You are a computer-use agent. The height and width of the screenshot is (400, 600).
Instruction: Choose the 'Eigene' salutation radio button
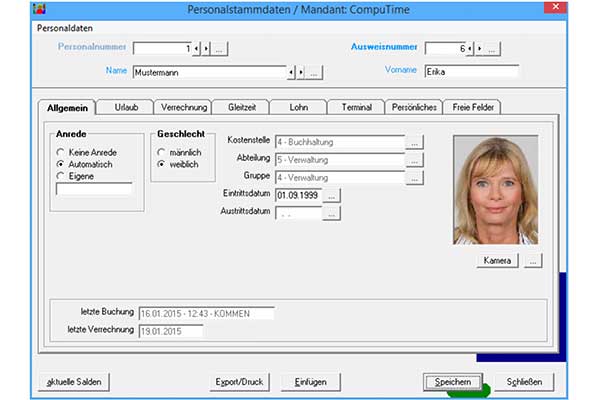click(61, 175)
